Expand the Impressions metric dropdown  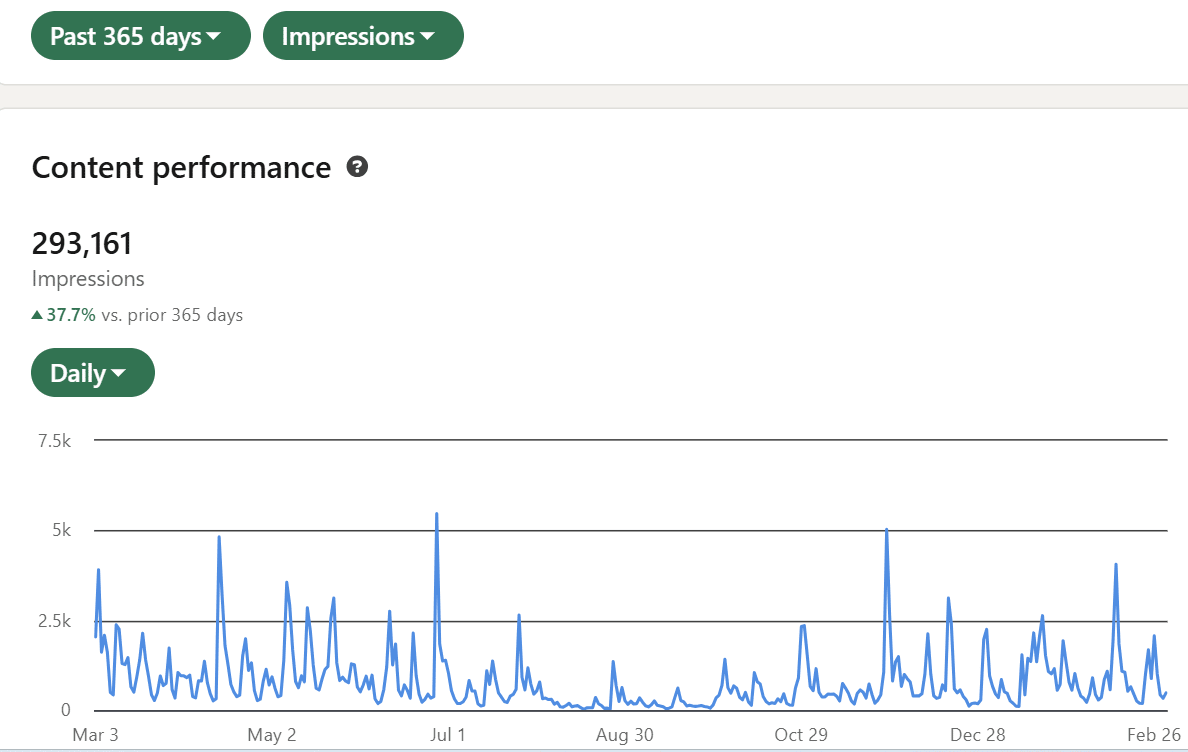(x=362, y=36)
